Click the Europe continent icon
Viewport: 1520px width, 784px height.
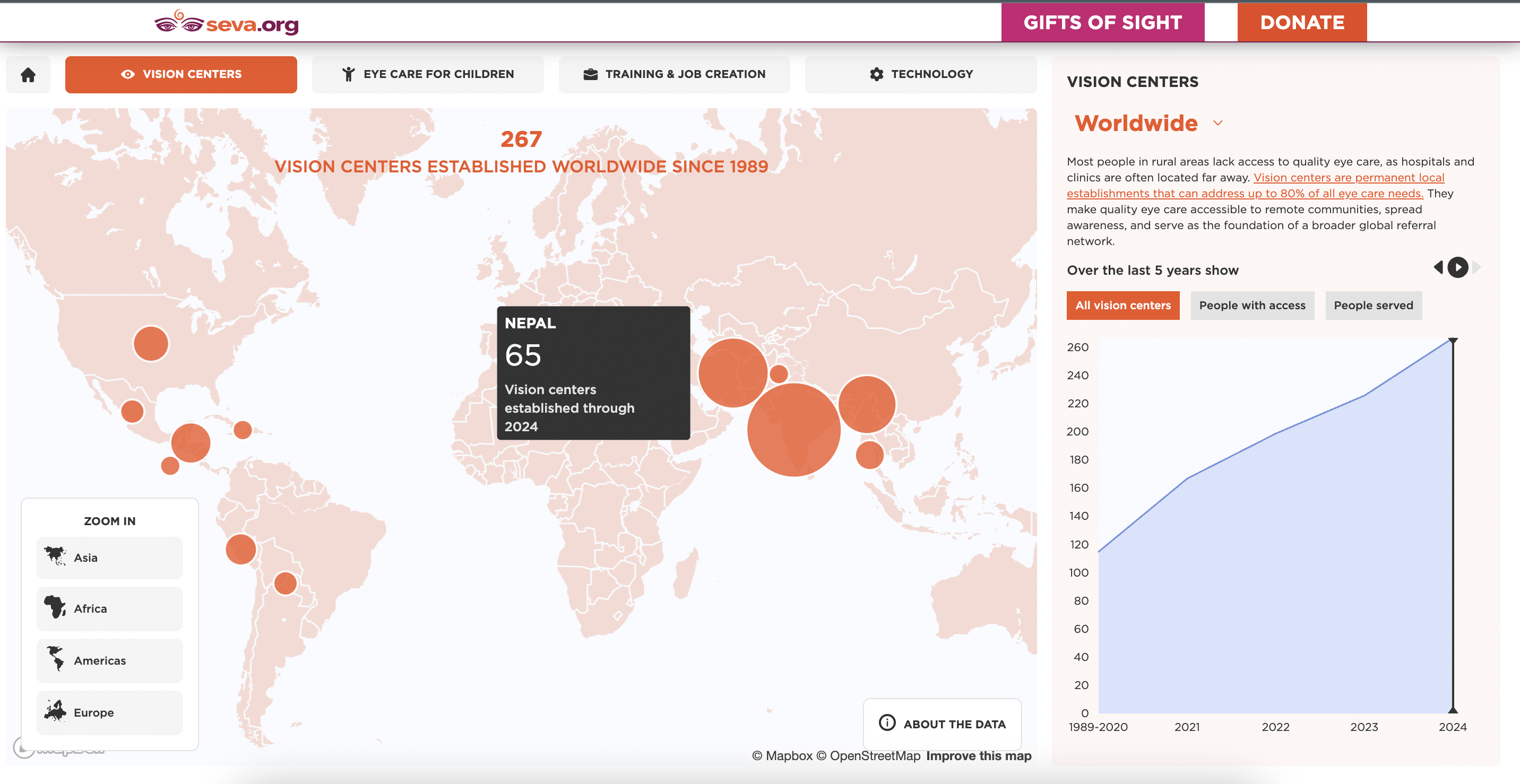pos(56,711)
